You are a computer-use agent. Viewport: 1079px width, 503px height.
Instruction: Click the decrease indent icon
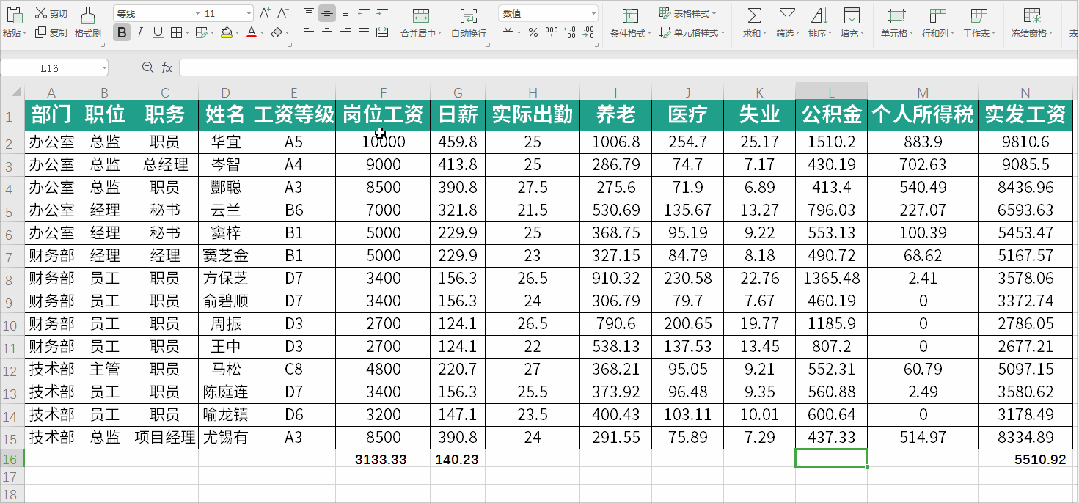click(363, 13)
